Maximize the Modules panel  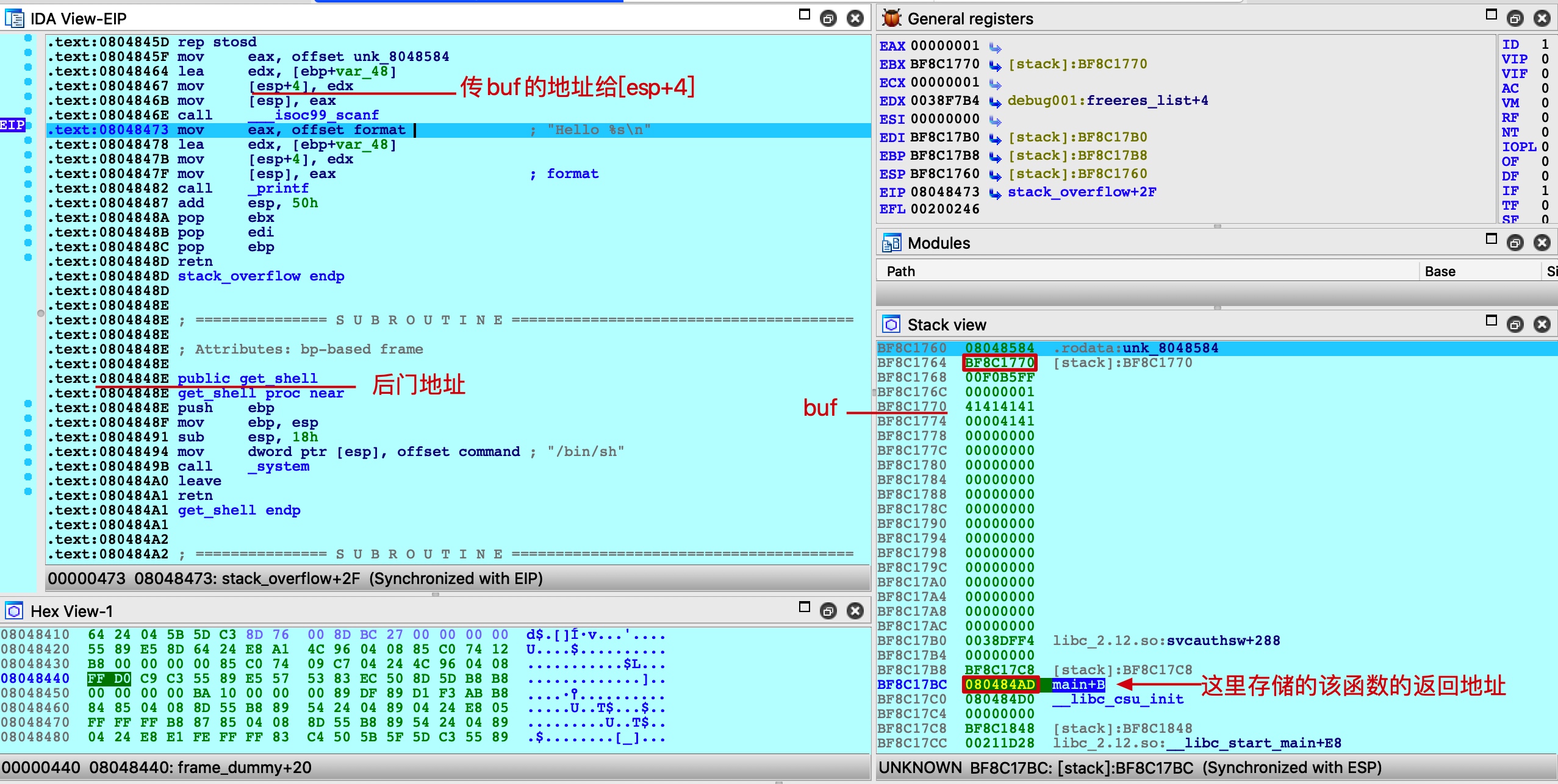[1492, 238]
